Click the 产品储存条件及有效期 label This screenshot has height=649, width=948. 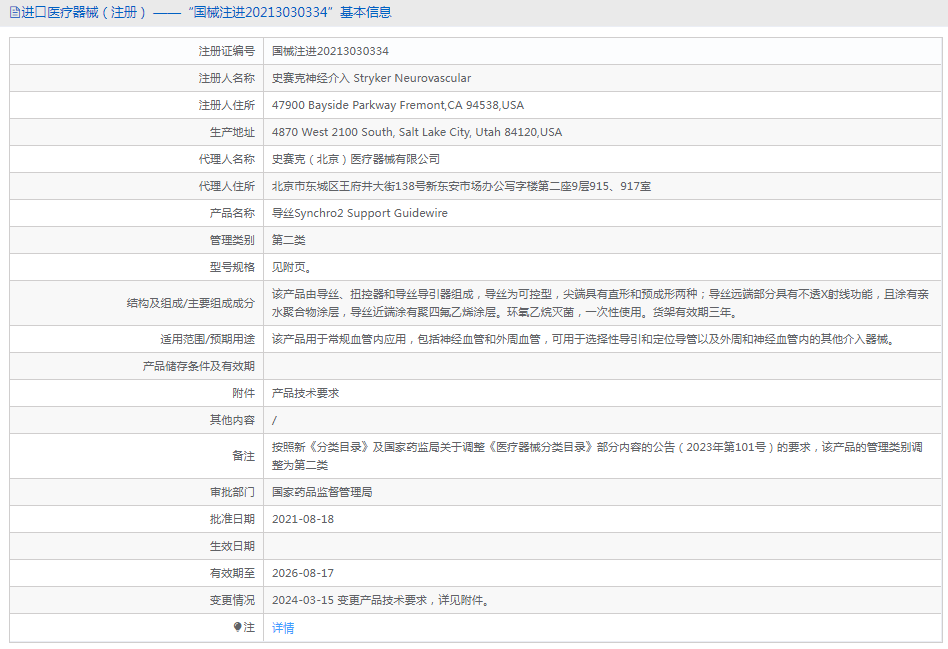pyautogui.click(x=199, y=366)
